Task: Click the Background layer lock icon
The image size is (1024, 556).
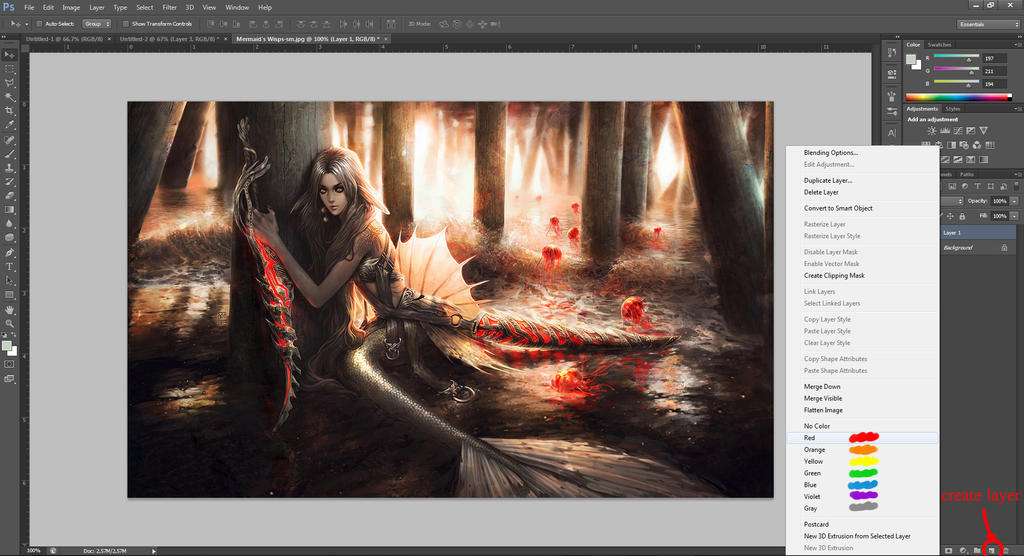Action: 1004,248
